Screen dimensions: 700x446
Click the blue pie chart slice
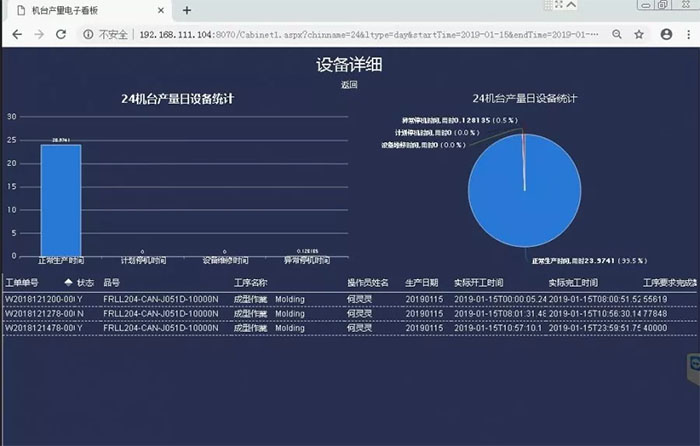coord(540,200)
